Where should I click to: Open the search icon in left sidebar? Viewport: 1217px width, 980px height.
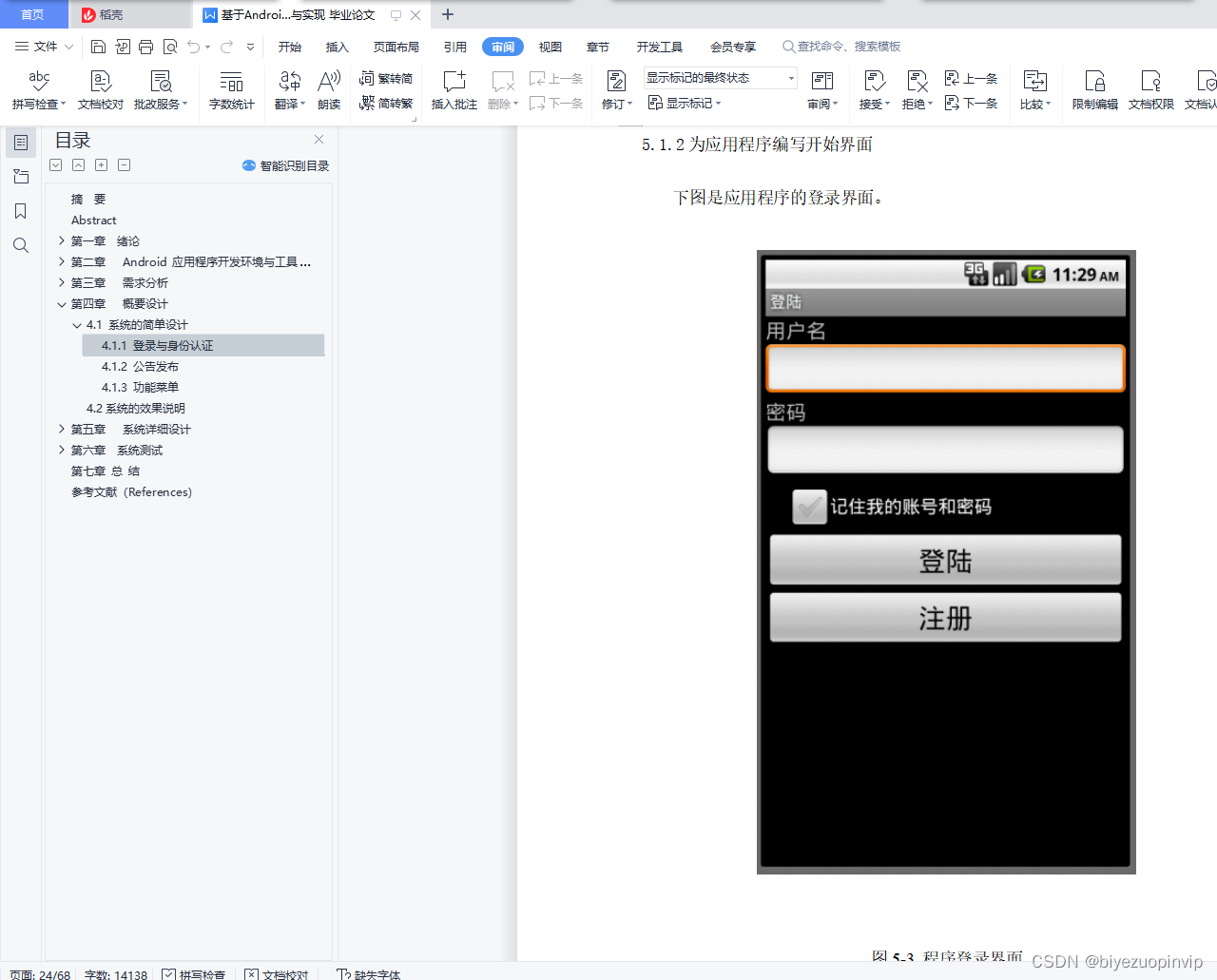pos(21,245)
